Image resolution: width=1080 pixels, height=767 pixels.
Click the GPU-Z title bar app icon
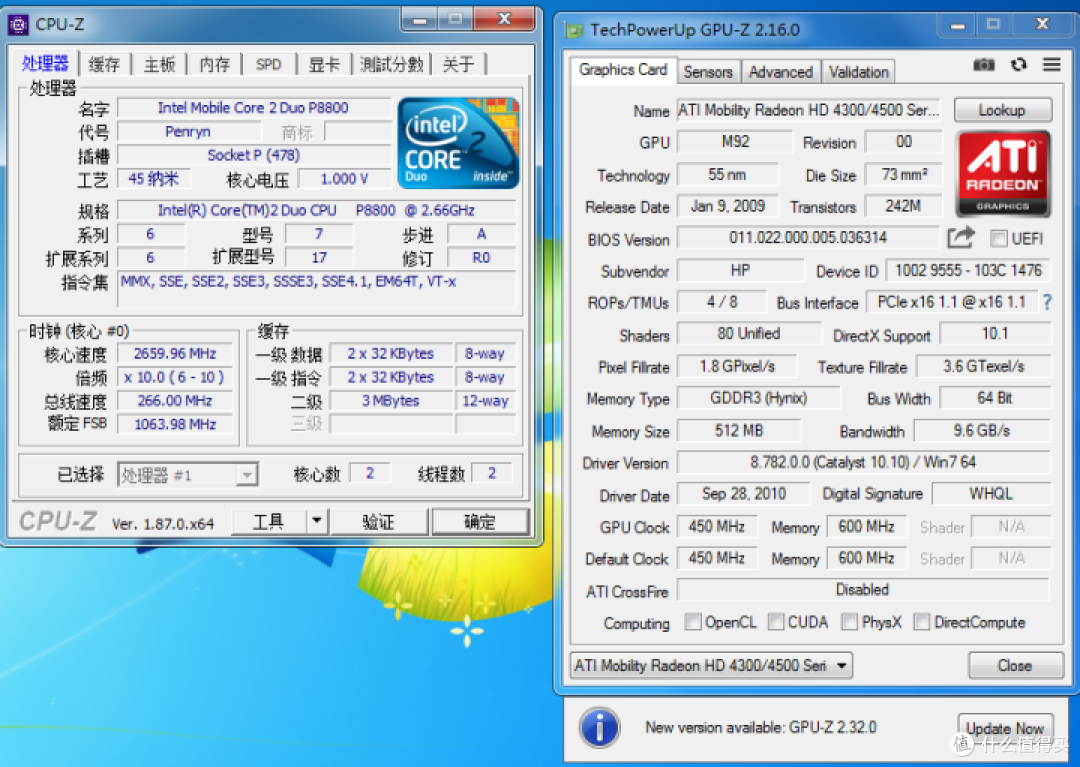[574, 31]
